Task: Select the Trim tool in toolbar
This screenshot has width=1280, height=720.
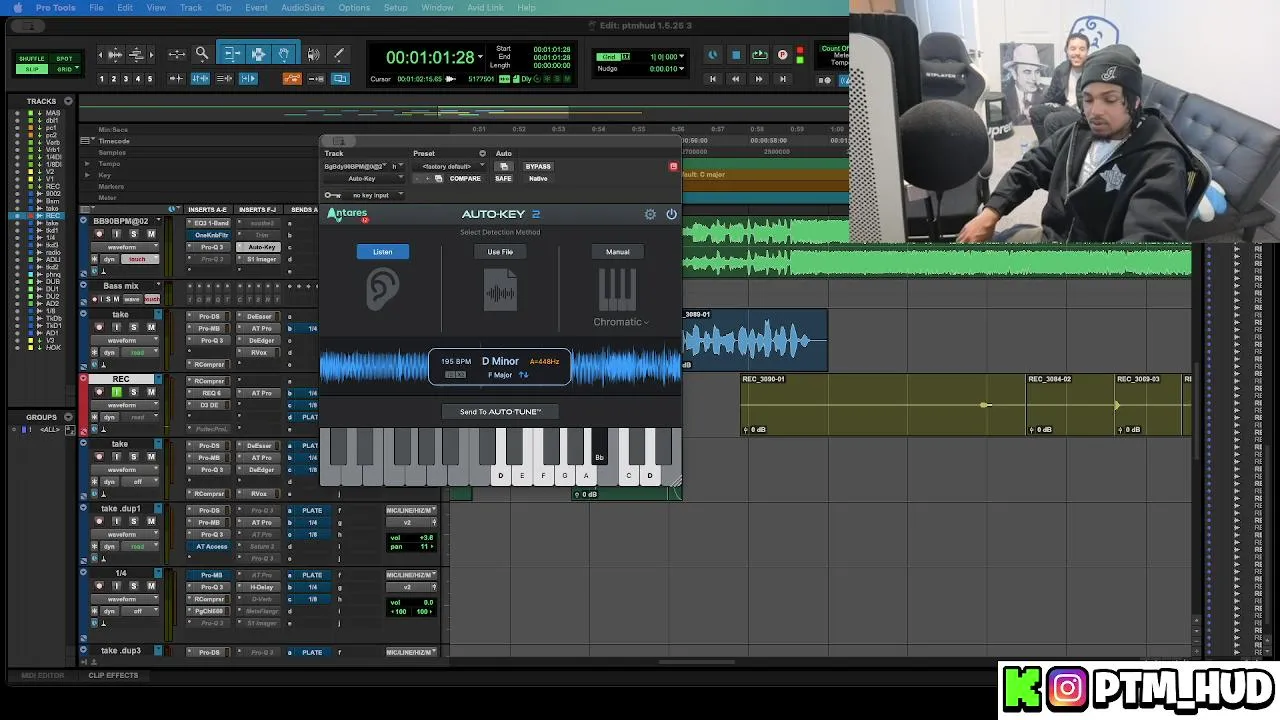Action: [231, 54]
